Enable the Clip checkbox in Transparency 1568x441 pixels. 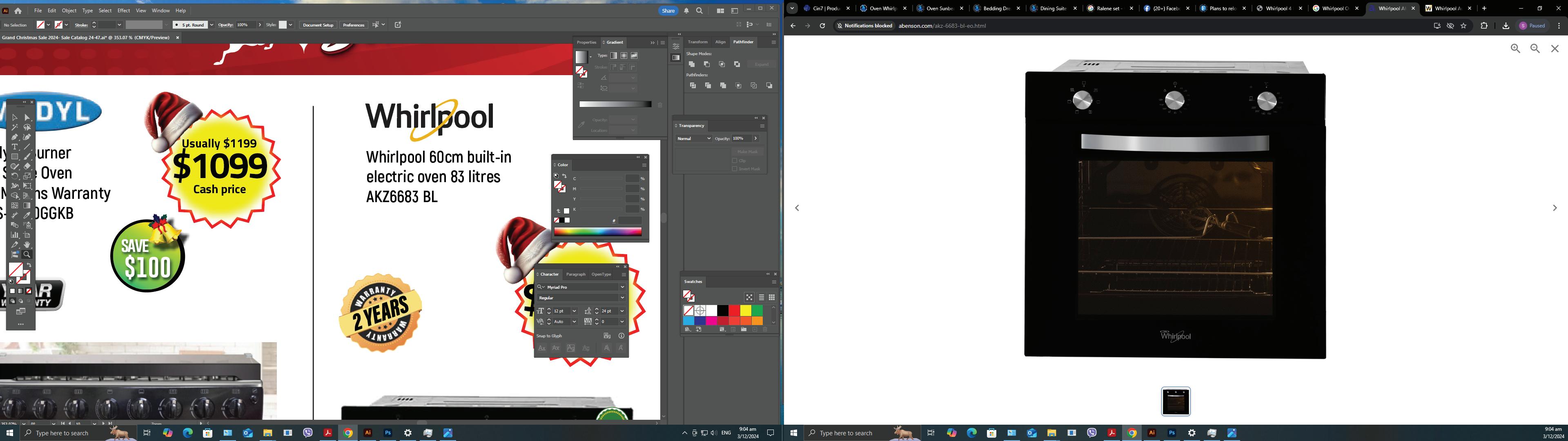coord(735,161)
